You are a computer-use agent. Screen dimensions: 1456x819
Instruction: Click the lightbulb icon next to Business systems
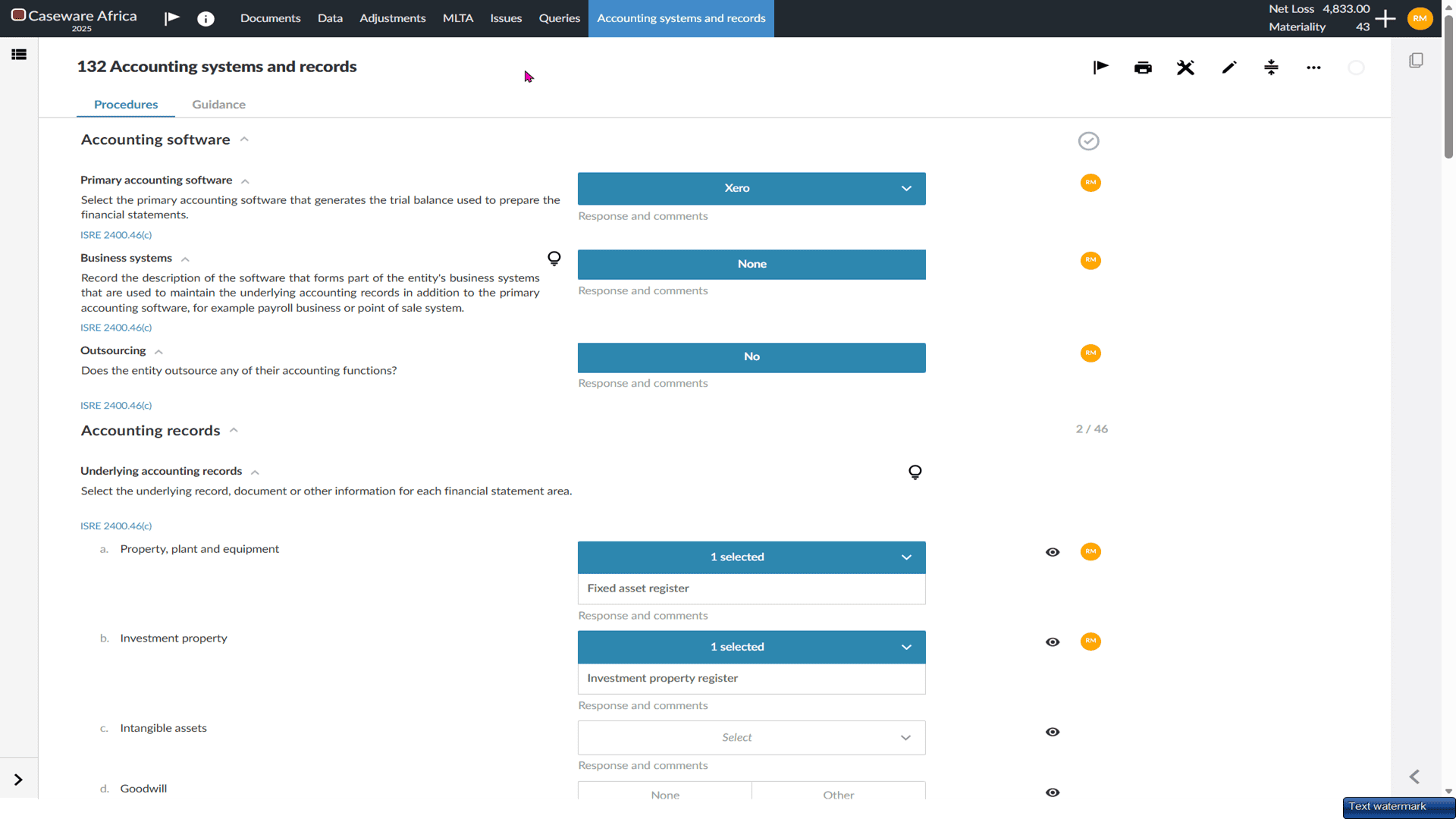click(x=554, y=259)
